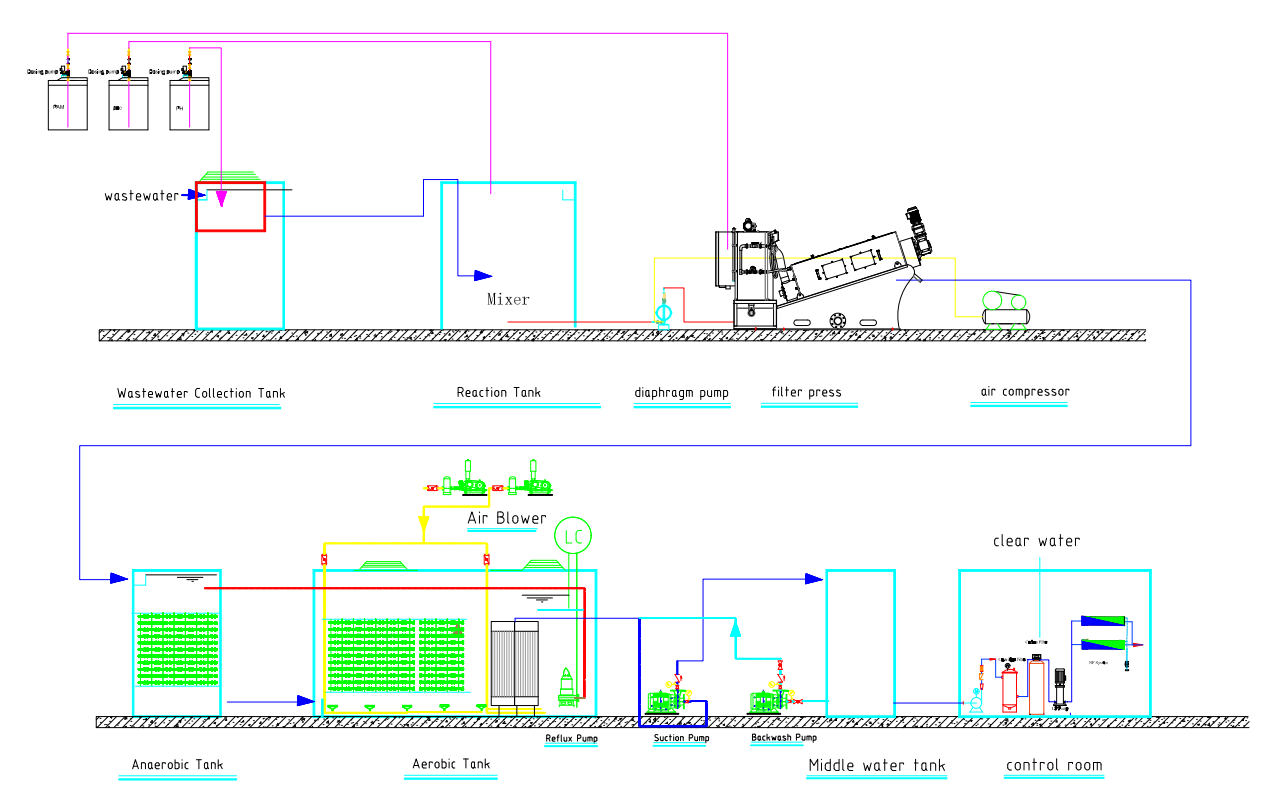
Task: Select the green filler media in Aerobic Tank
Action: 396,655
